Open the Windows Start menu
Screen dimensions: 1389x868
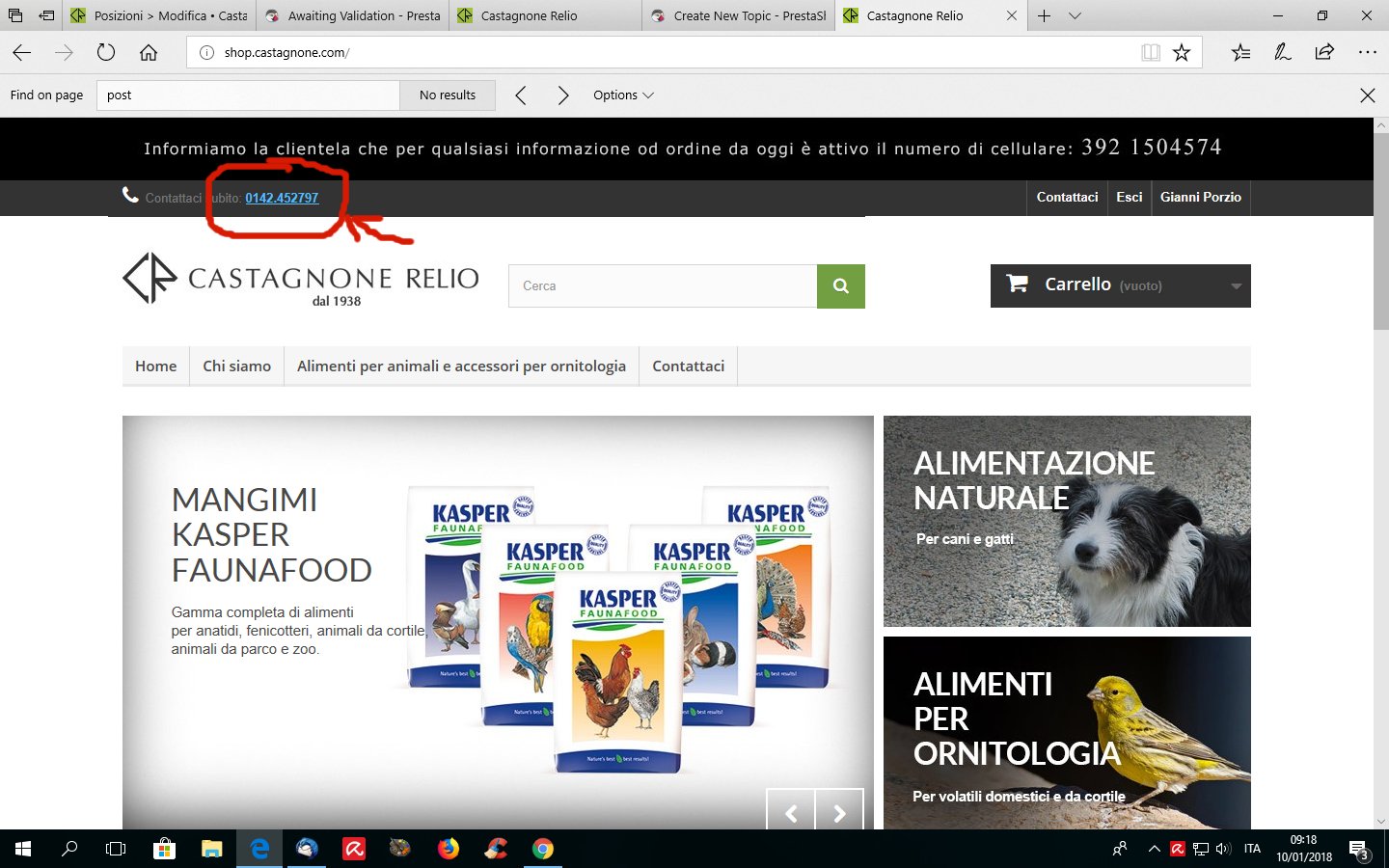coord(23,849)
